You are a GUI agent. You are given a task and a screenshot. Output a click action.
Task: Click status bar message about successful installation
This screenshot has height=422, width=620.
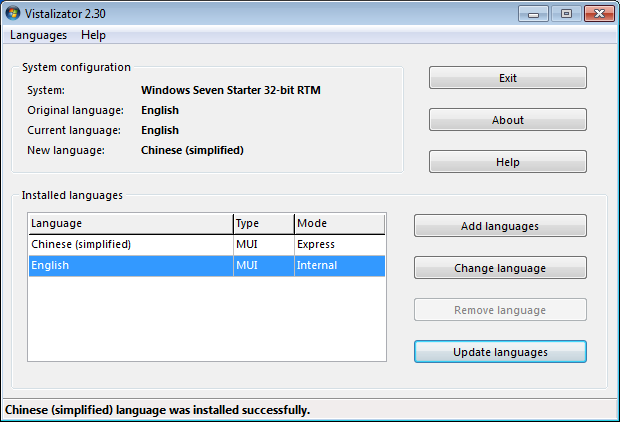click(157, 410)
